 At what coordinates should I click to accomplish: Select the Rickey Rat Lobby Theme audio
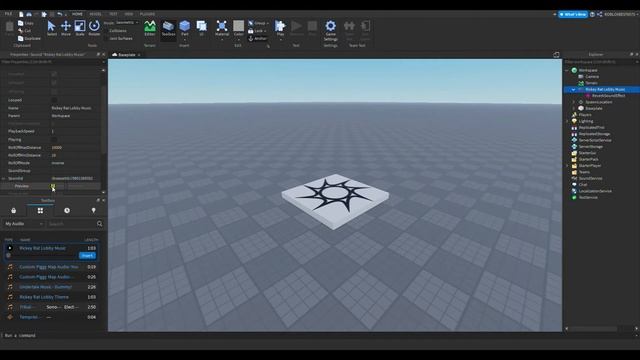[x=52, y=297]
